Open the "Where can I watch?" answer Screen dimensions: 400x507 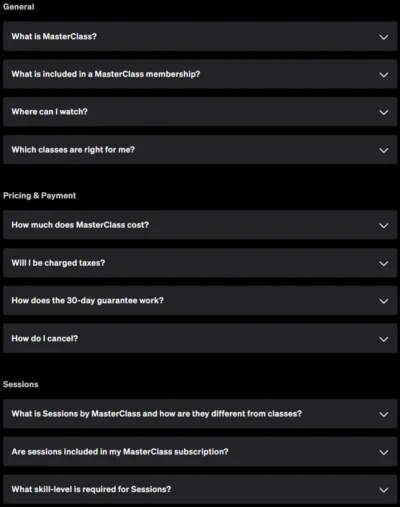pos(200,112)
